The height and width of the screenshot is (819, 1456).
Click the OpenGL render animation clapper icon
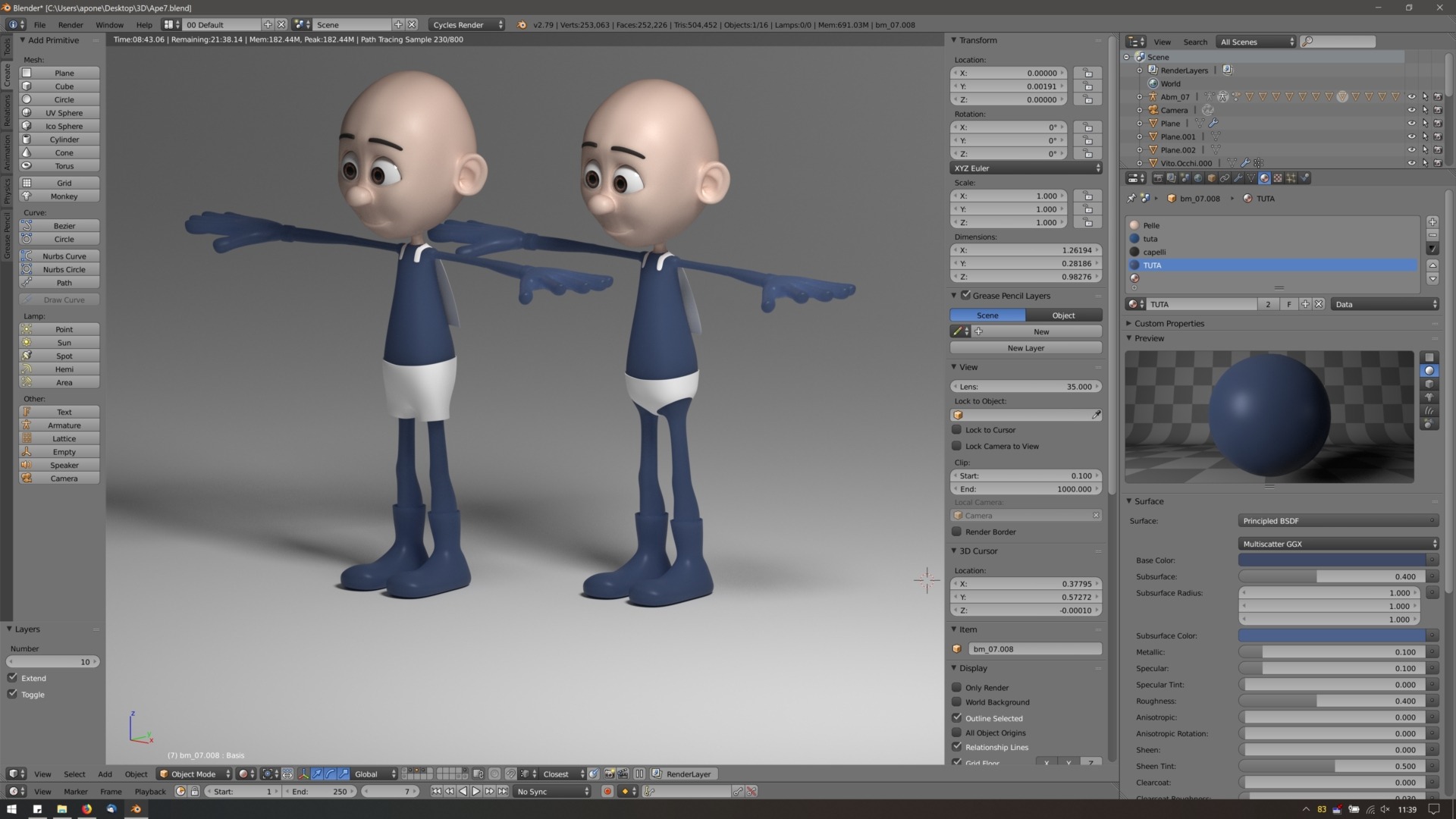623,773
